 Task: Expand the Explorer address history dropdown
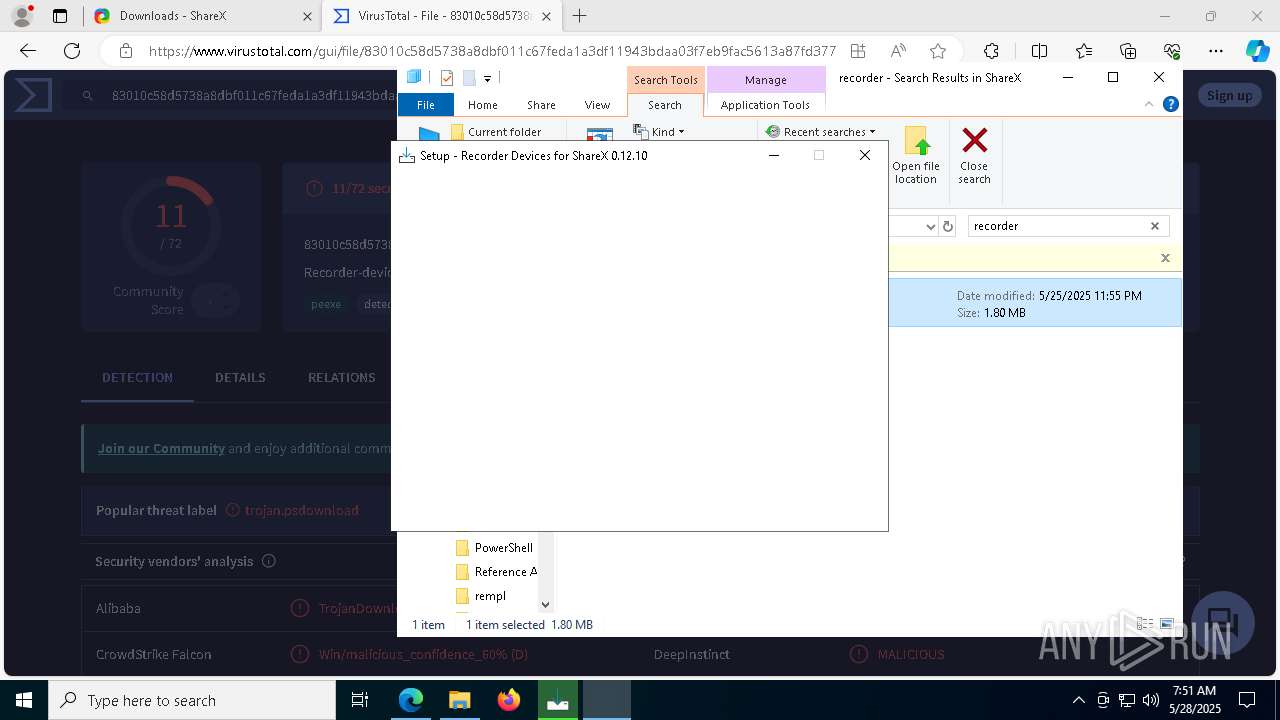(930, 226)
